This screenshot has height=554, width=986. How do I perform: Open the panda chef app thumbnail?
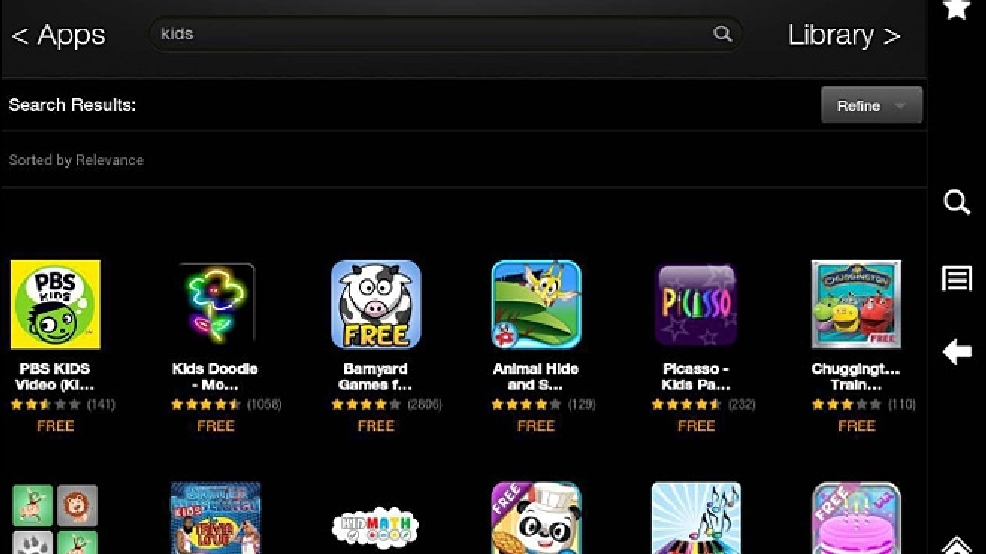click(x=536, y=518)
